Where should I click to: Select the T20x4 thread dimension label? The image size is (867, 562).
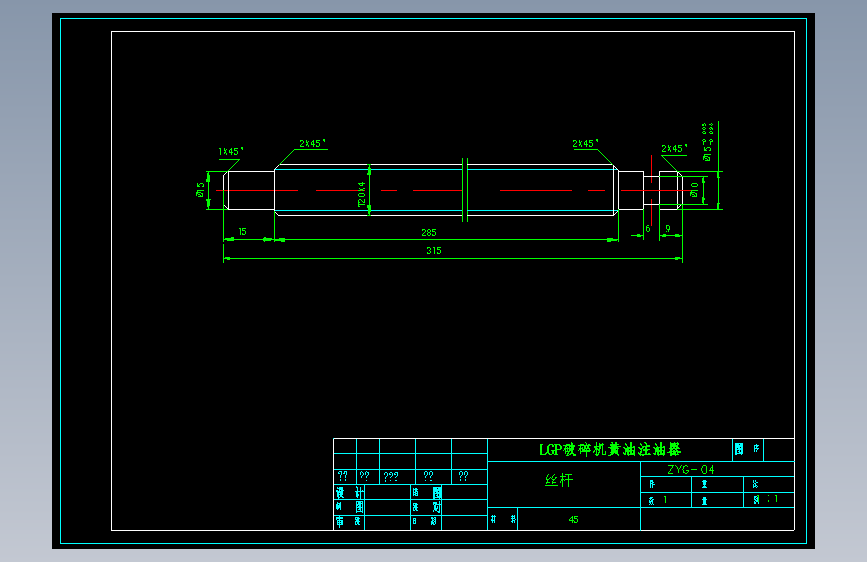362,195
